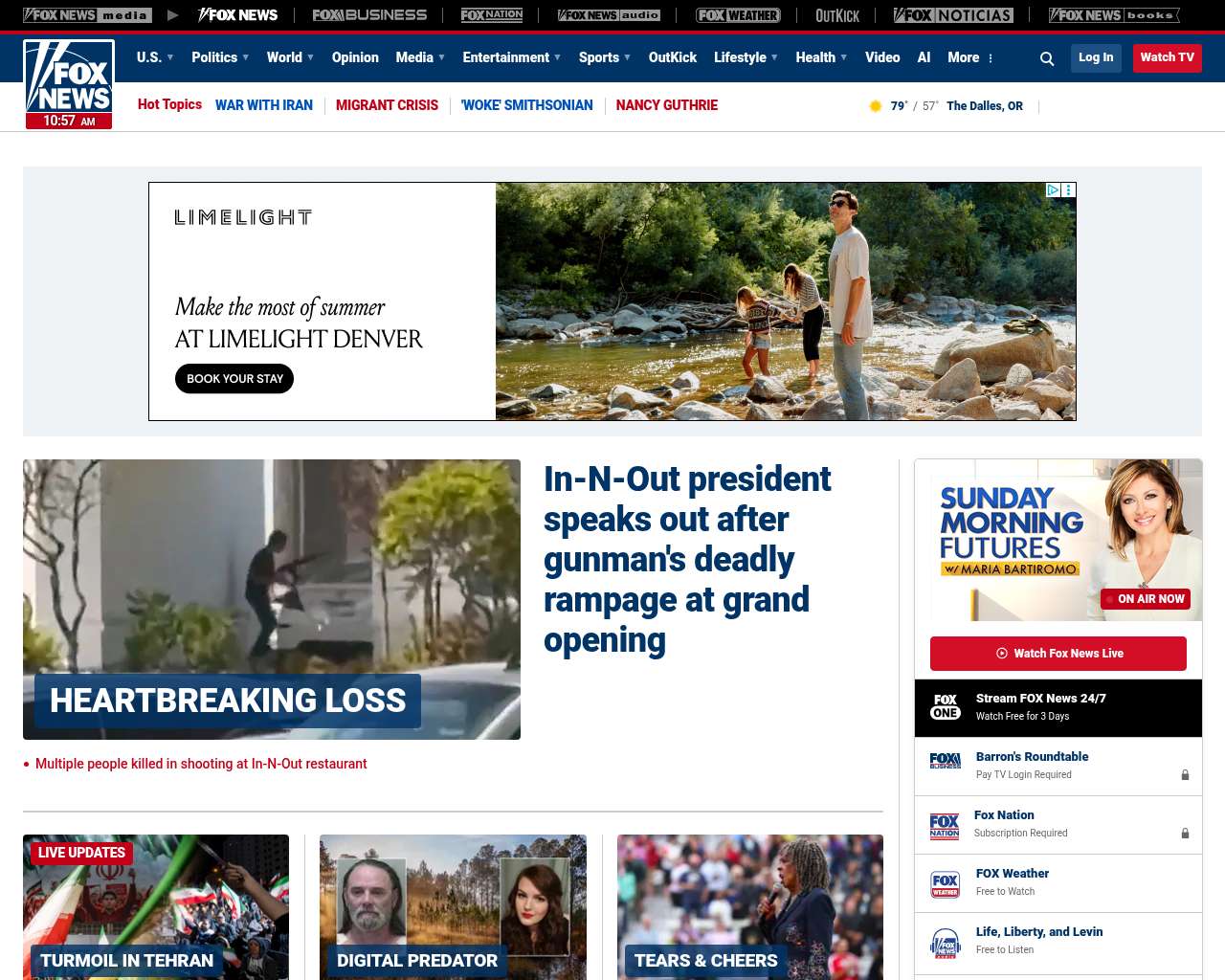The width and height of the screenshot is (1225, 980).
Task: Open the Fox News Media logo in top bar
Action: tap(87, 15)
